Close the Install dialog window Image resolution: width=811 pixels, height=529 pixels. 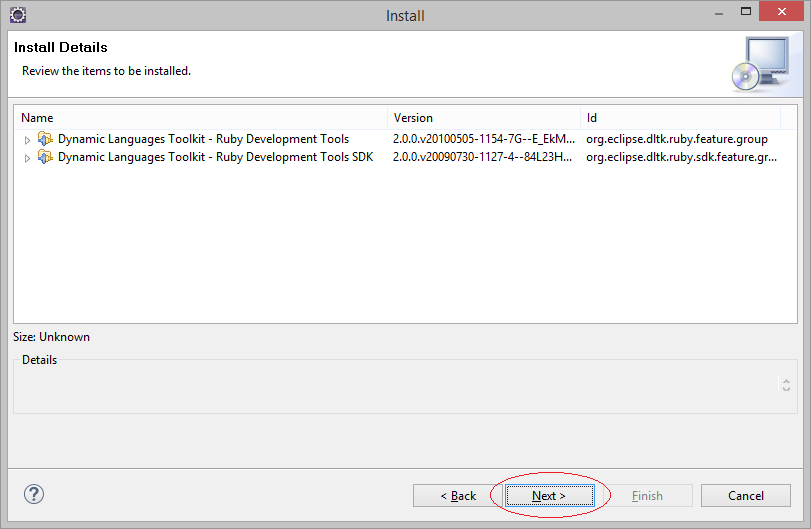point(781,11)
